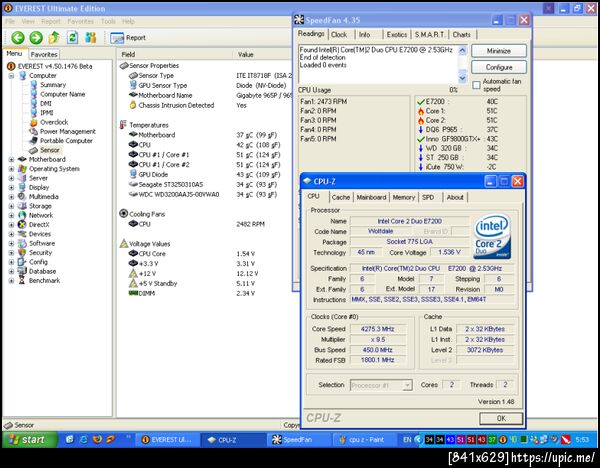Click the Refresh icon in EVEREST toolbar

72,38
